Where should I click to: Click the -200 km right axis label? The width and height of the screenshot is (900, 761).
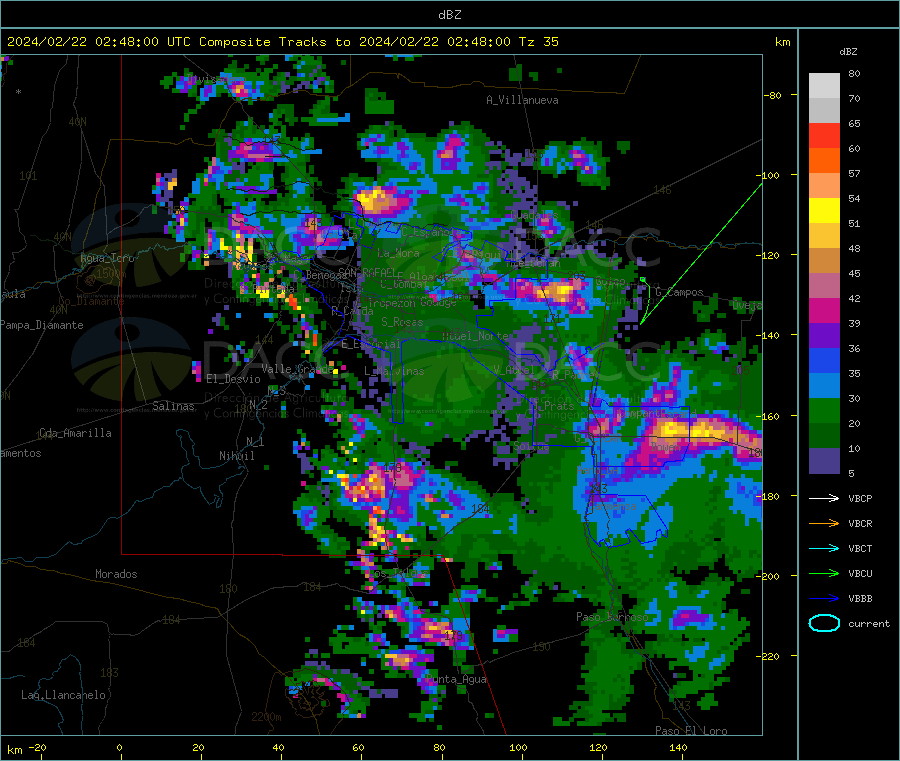click(769, 576)
